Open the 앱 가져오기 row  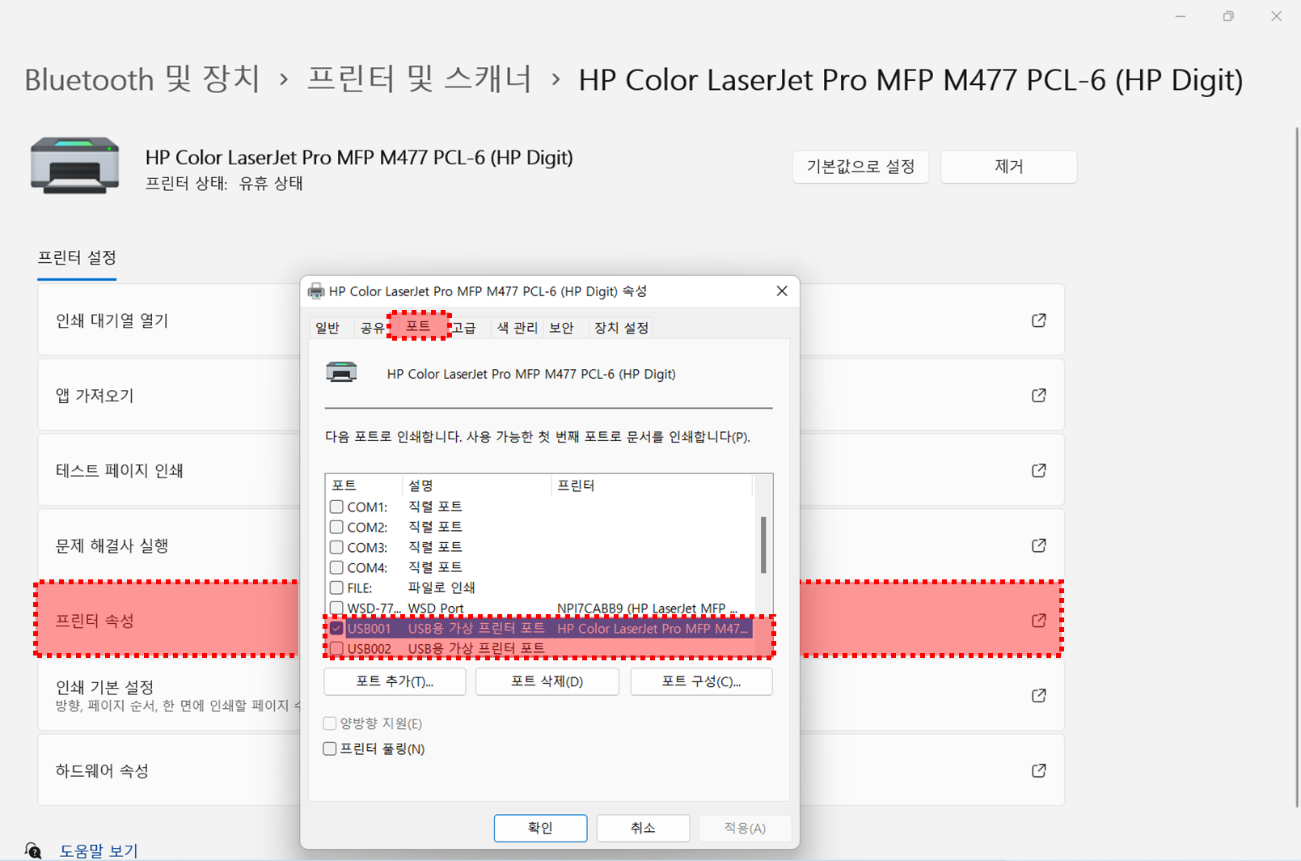coord(551,395)
